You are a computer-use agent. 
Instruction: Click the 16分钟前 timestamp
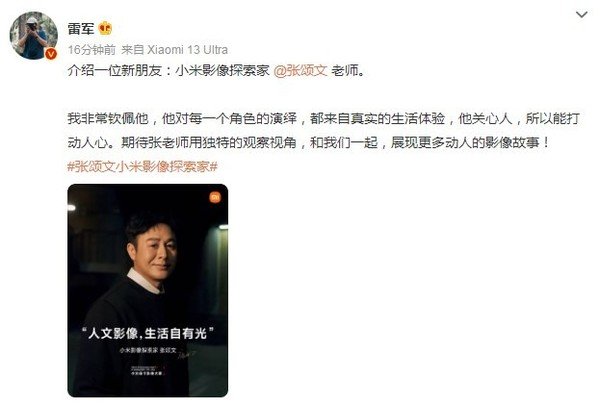pos(92,50)
